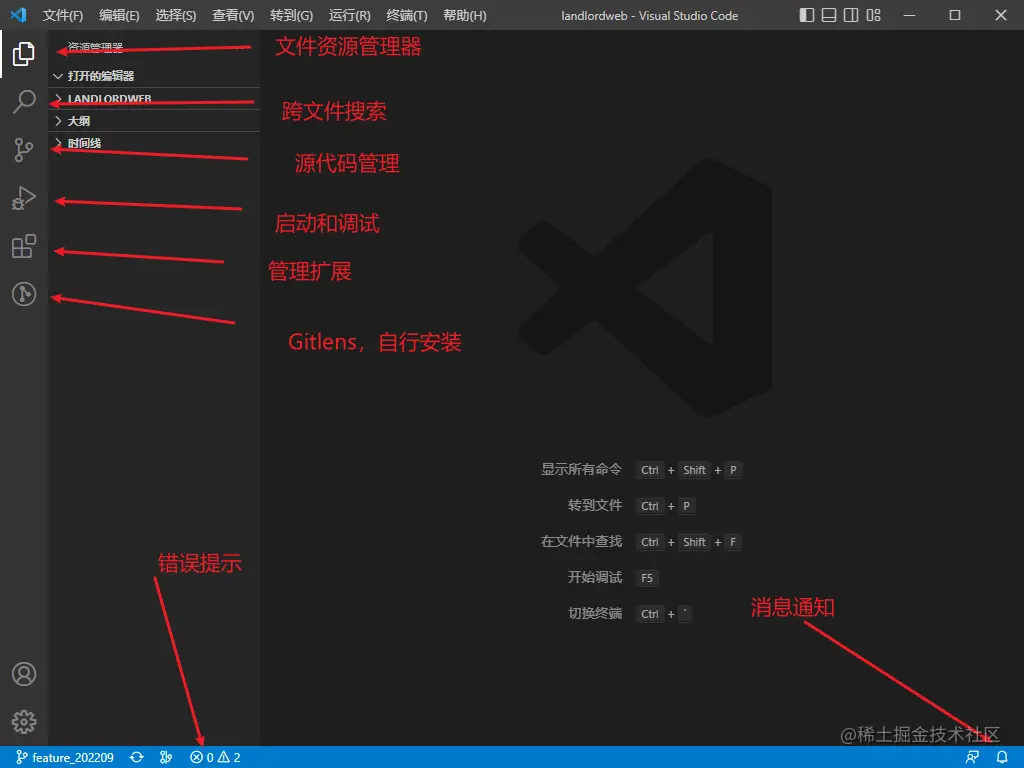Image resolution: width=1024 pixels, height=768 pixels.
Task: Toggle primary side bar layout icon
Action: [x=807, y=15]
